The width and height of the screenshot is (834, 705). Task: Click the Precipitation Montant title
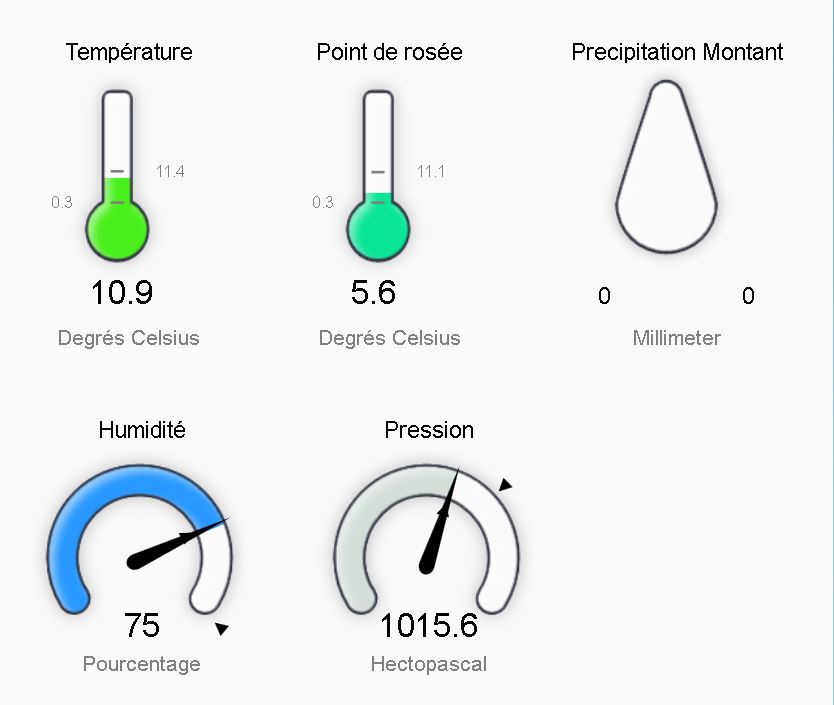point(677,52)
